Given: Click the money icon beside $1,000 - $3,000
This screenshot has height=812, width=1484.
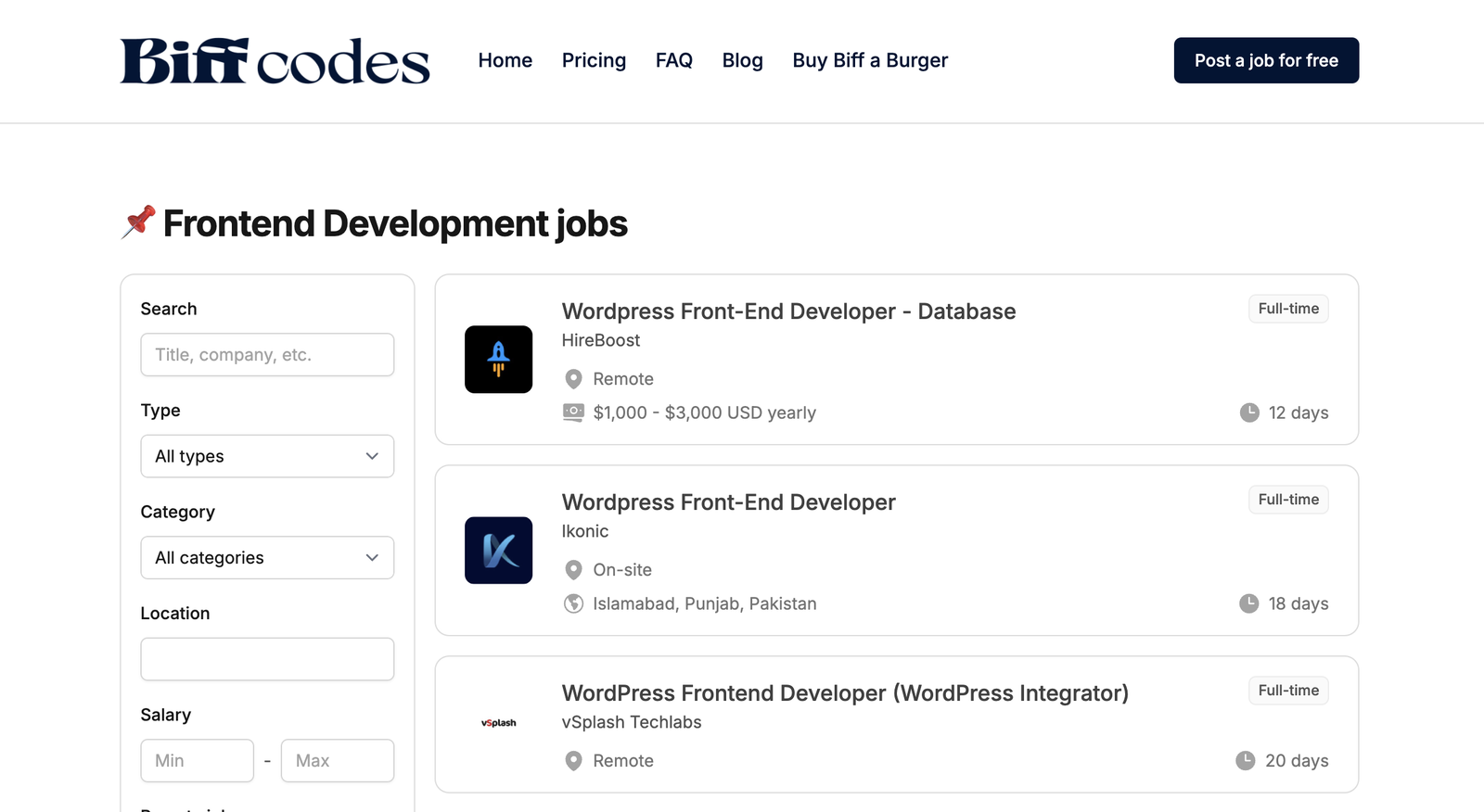Looking at the screenshot, I should [573, 412].
